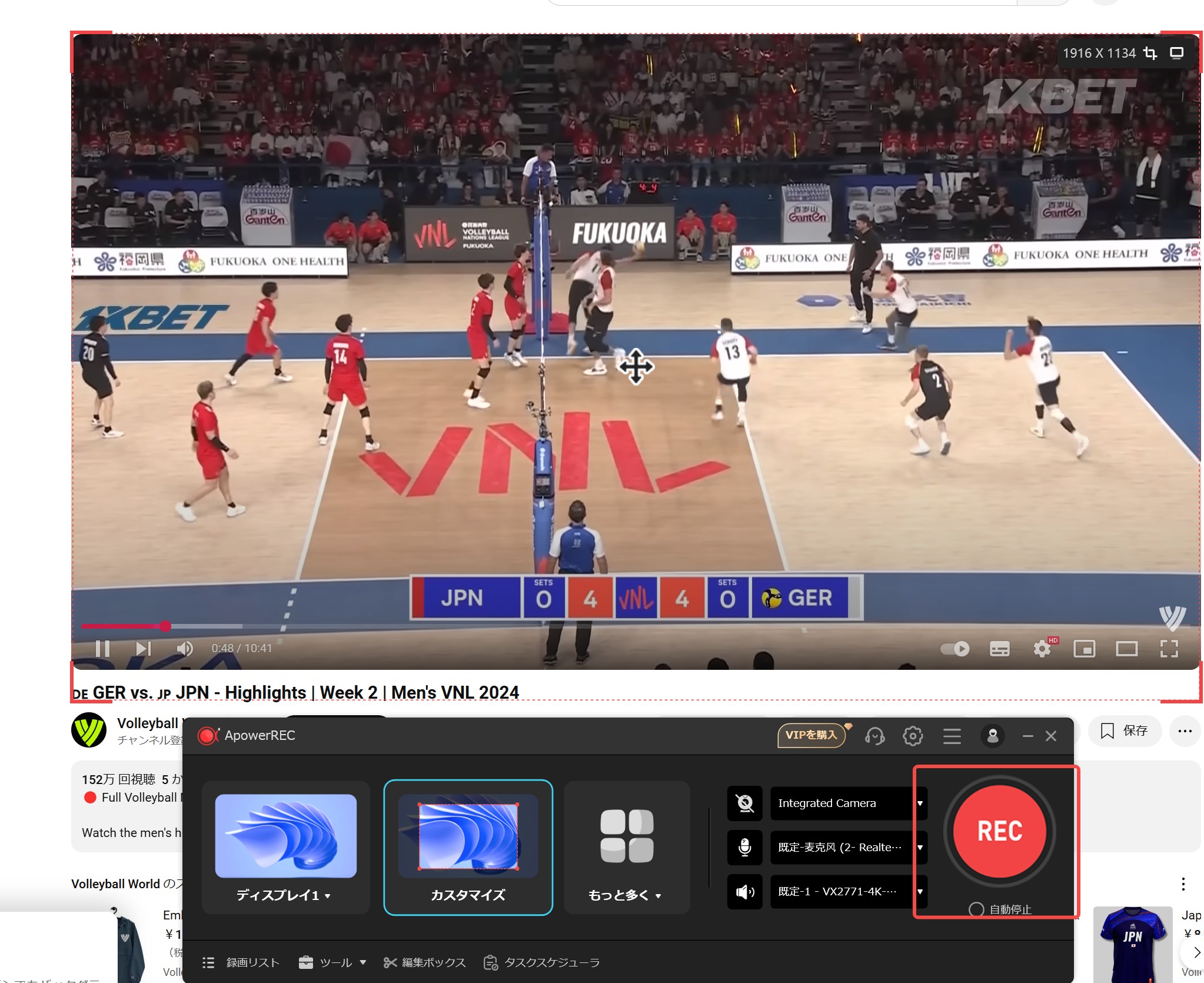Mute the YouTube video volume
The width and height of the screenshot is (1204, 983).
point(185,648)
